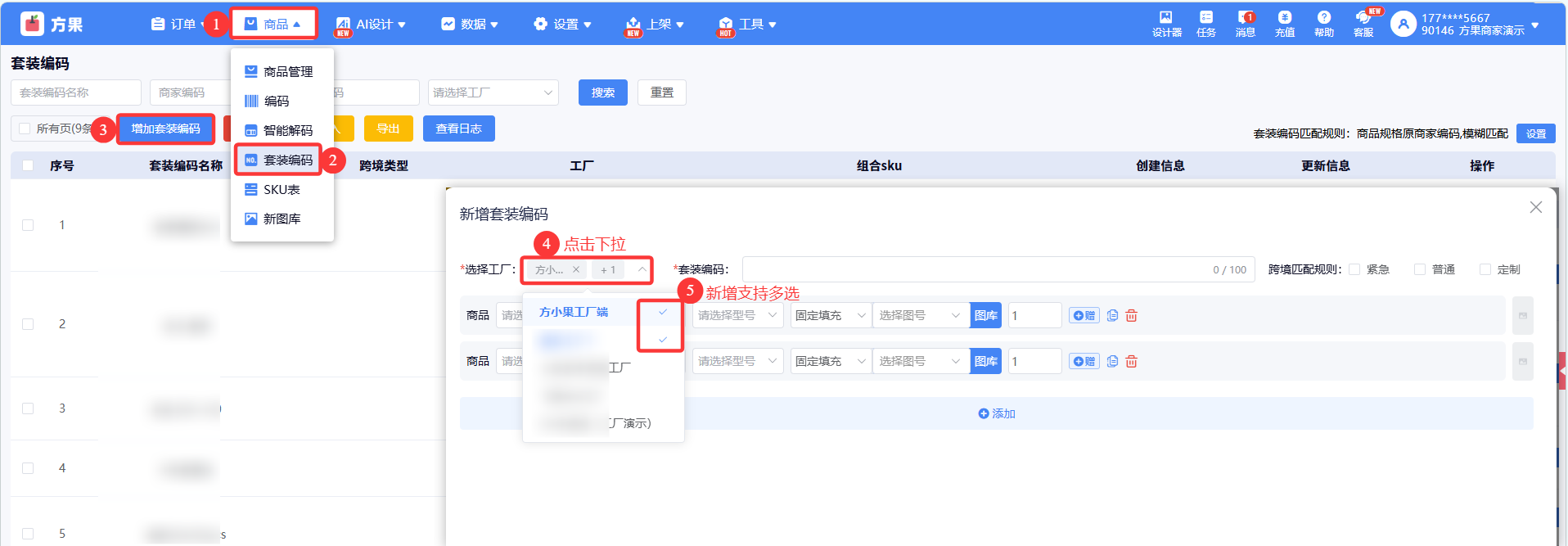Click the copy icon in first 商品 row
Screen dimensions: 1568x546
click(x=1112, y=315)
